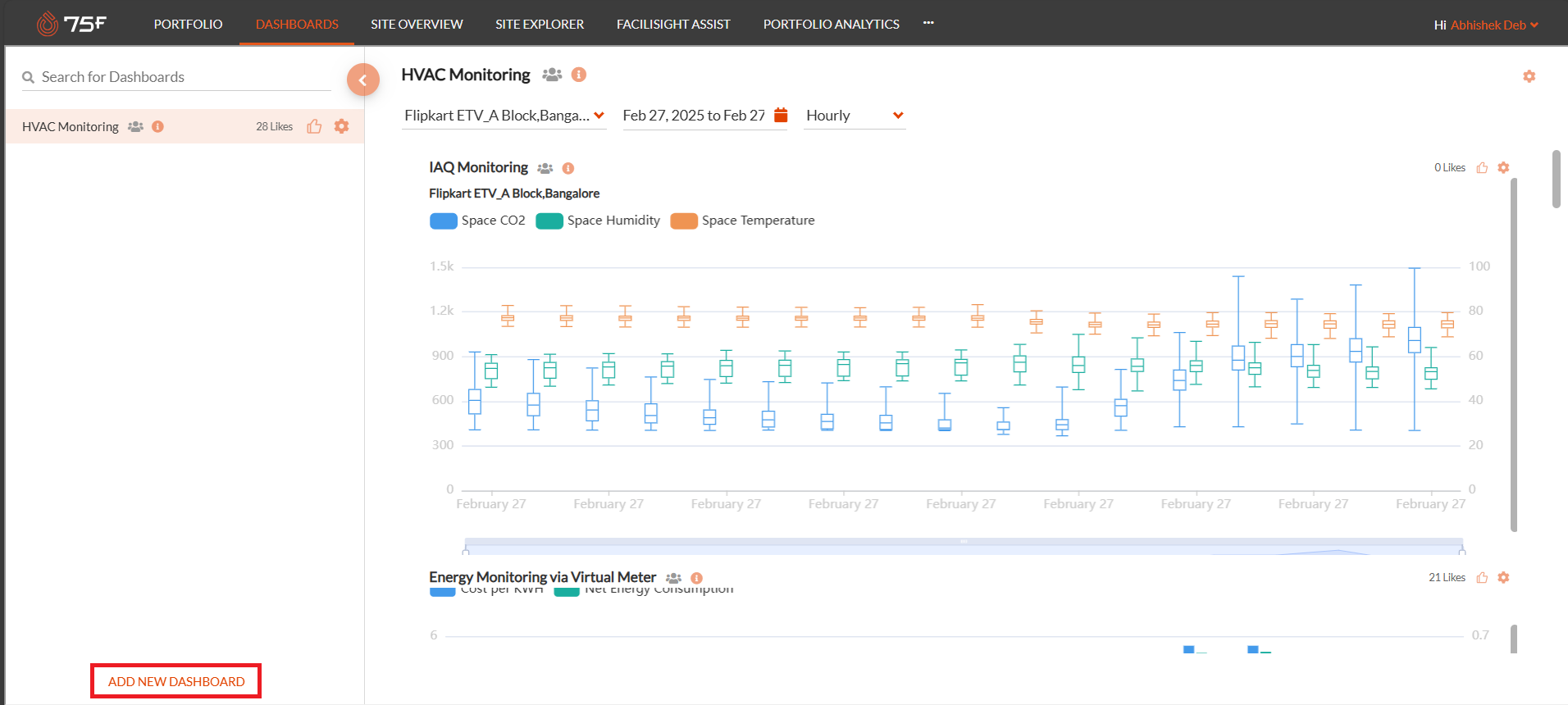The image size is (1568, 705).
Task: Click the Energy Monitoring via Virtual Meter title
Action: tap(542, 577)
